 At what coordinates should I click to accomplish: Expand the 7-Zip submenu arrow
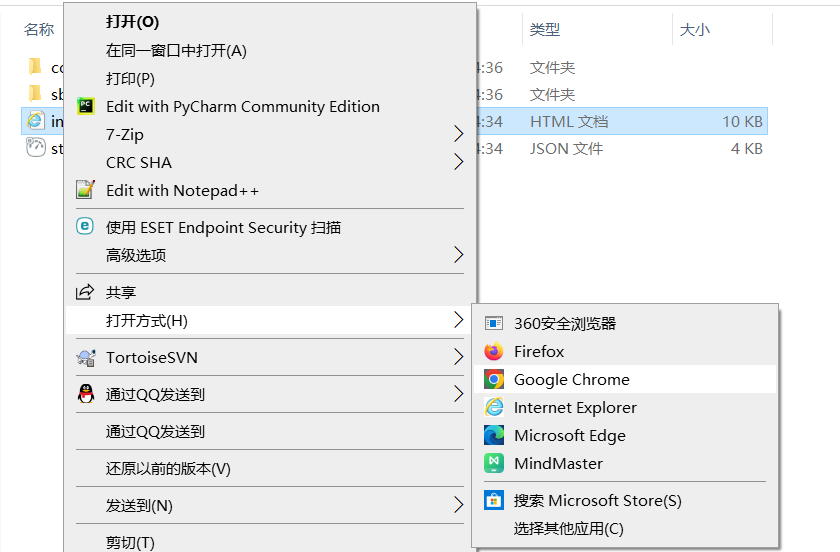458,134
